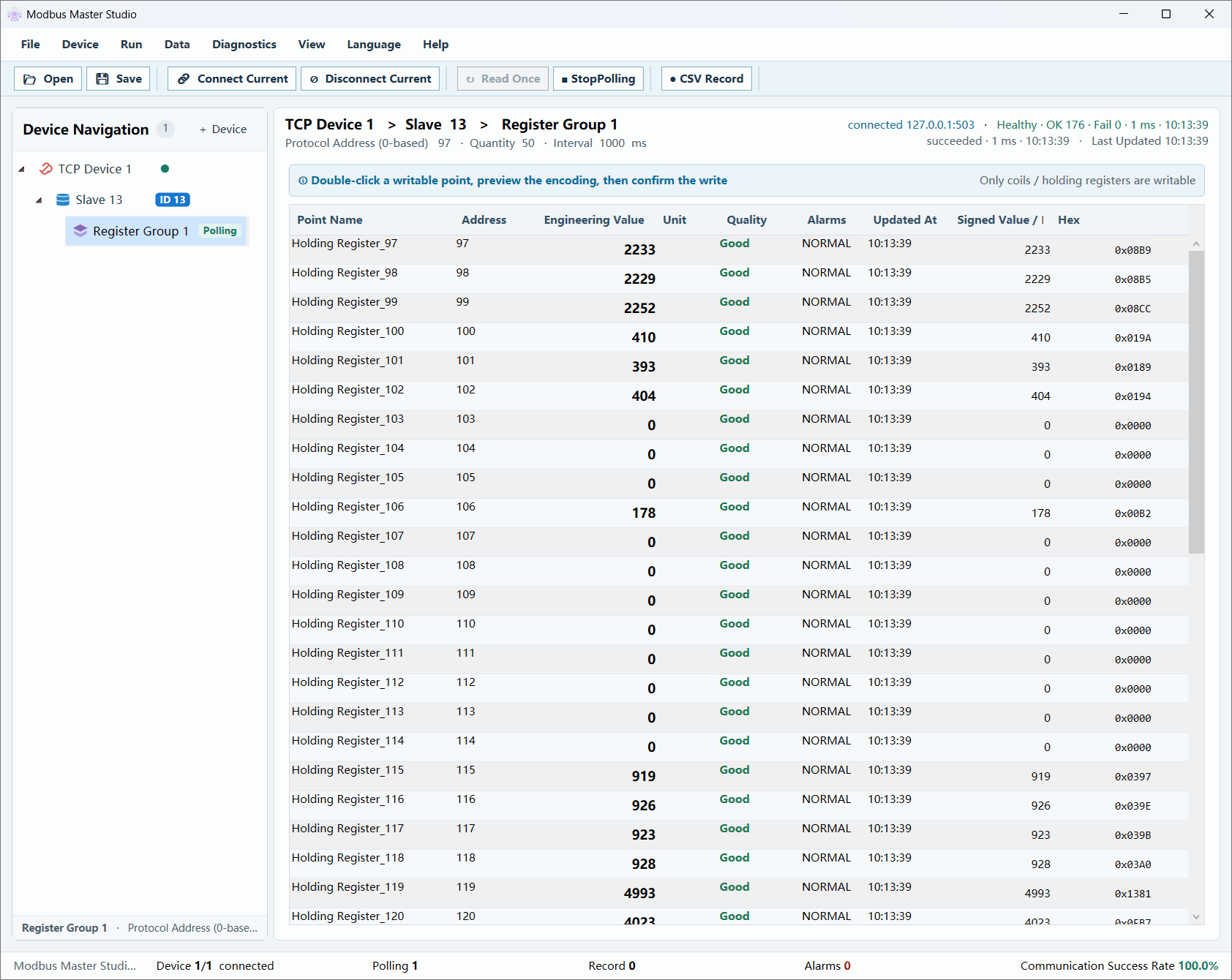Click hex value 0x1381
The width and height of the screenshot is (1232, 980).
pos(1133,894)
